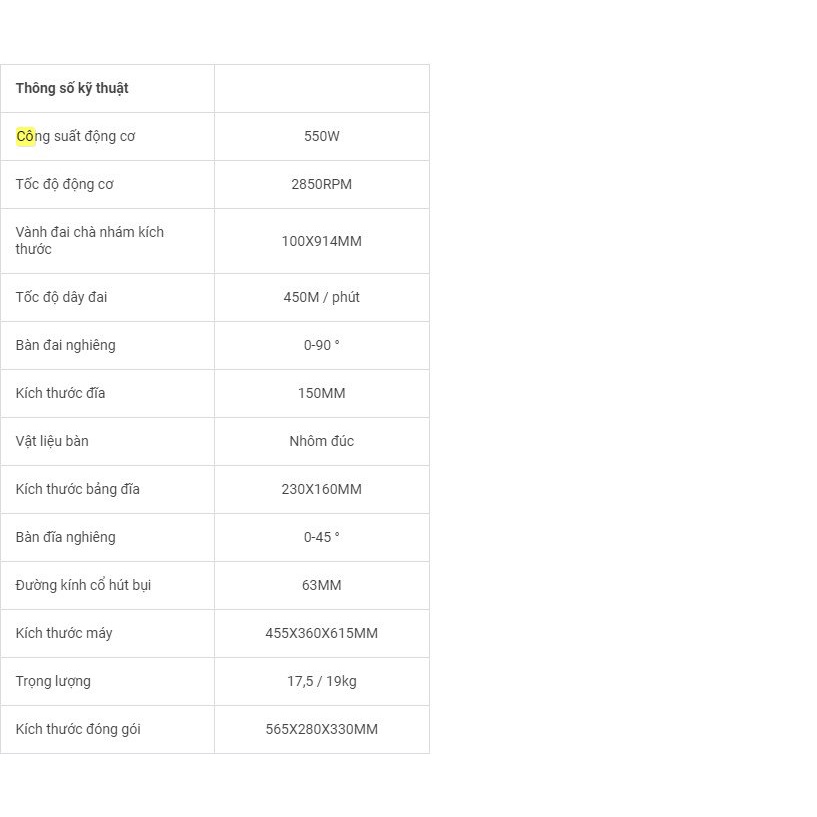This screenshot has width=817, height=817.
Task: Click the 2850RPM value
Action: pyautogui.click(x=321, y=184)
